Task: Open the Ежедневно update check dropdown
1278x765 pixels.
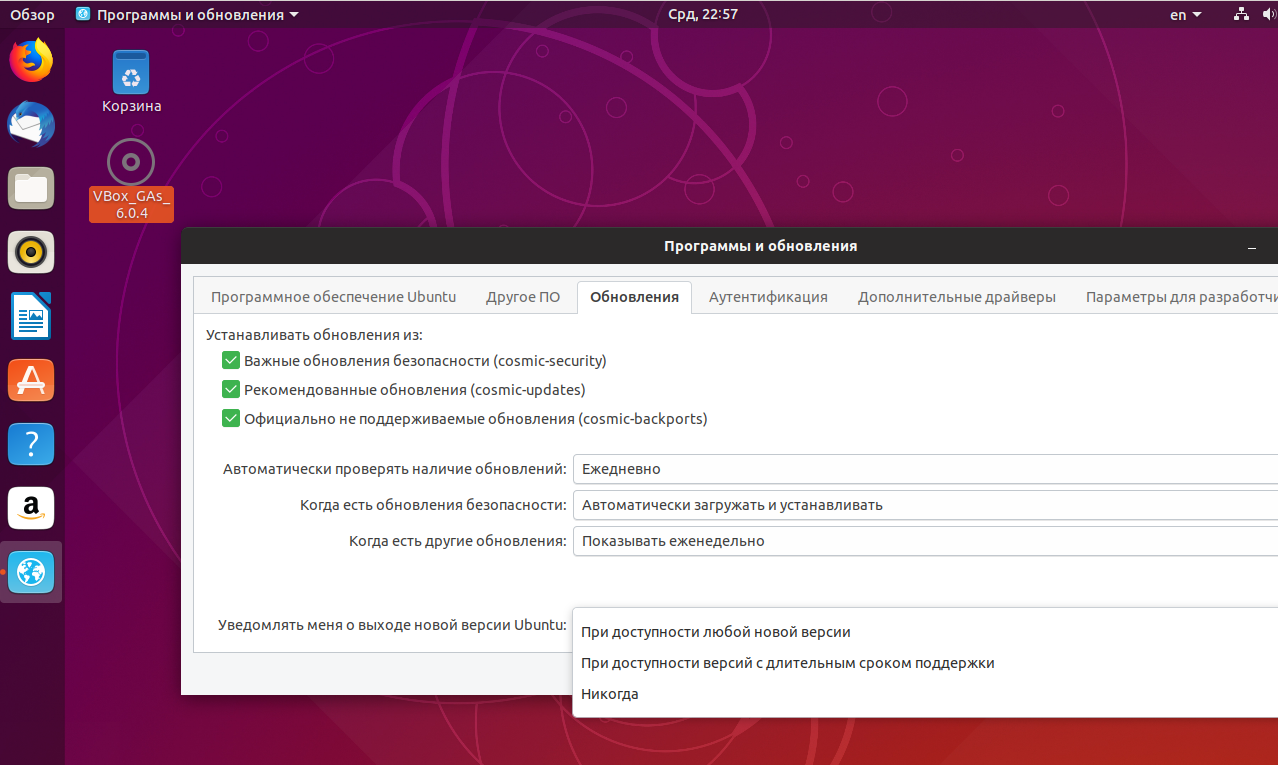Action: 925,468
